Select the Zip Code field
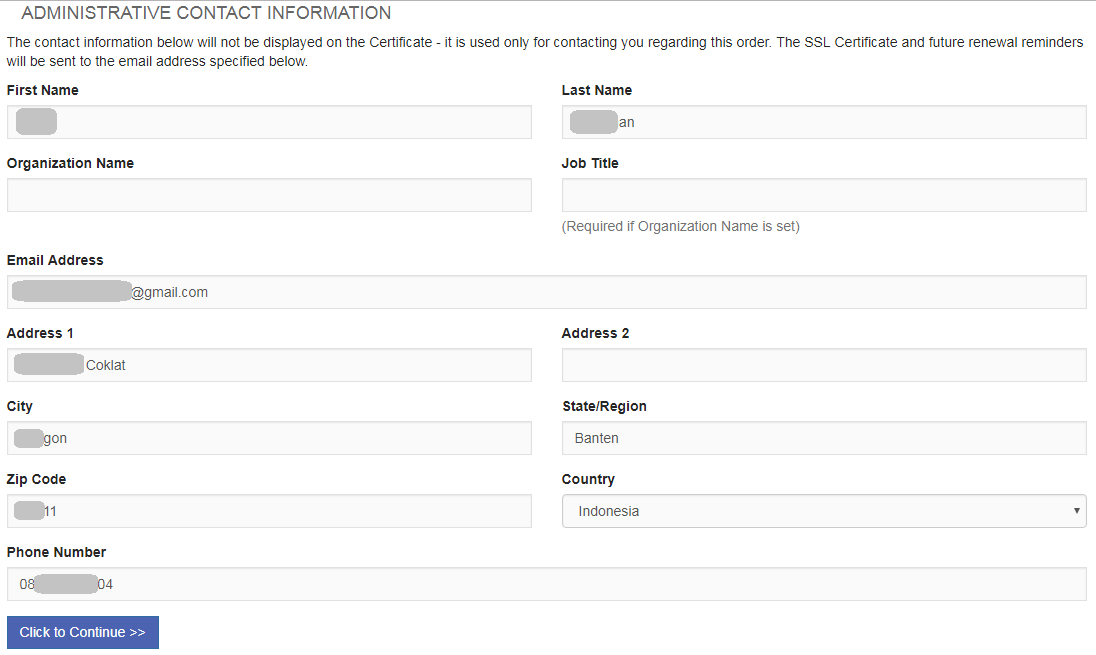This screenshot has width=1096, height=655. tap(269, 510)
